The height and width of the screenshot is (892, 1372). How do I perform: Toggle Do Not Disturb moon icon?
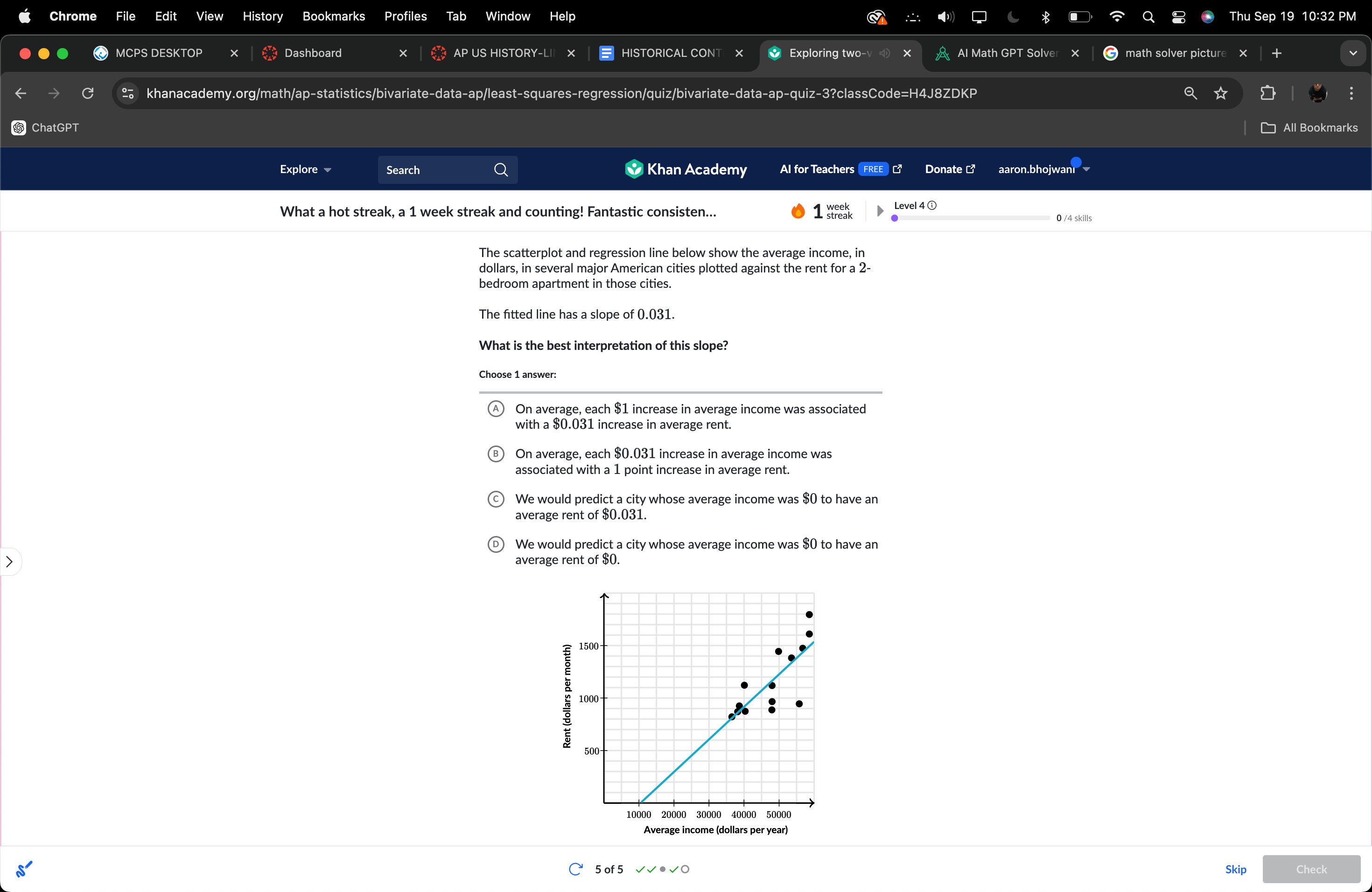(1013, 17)
